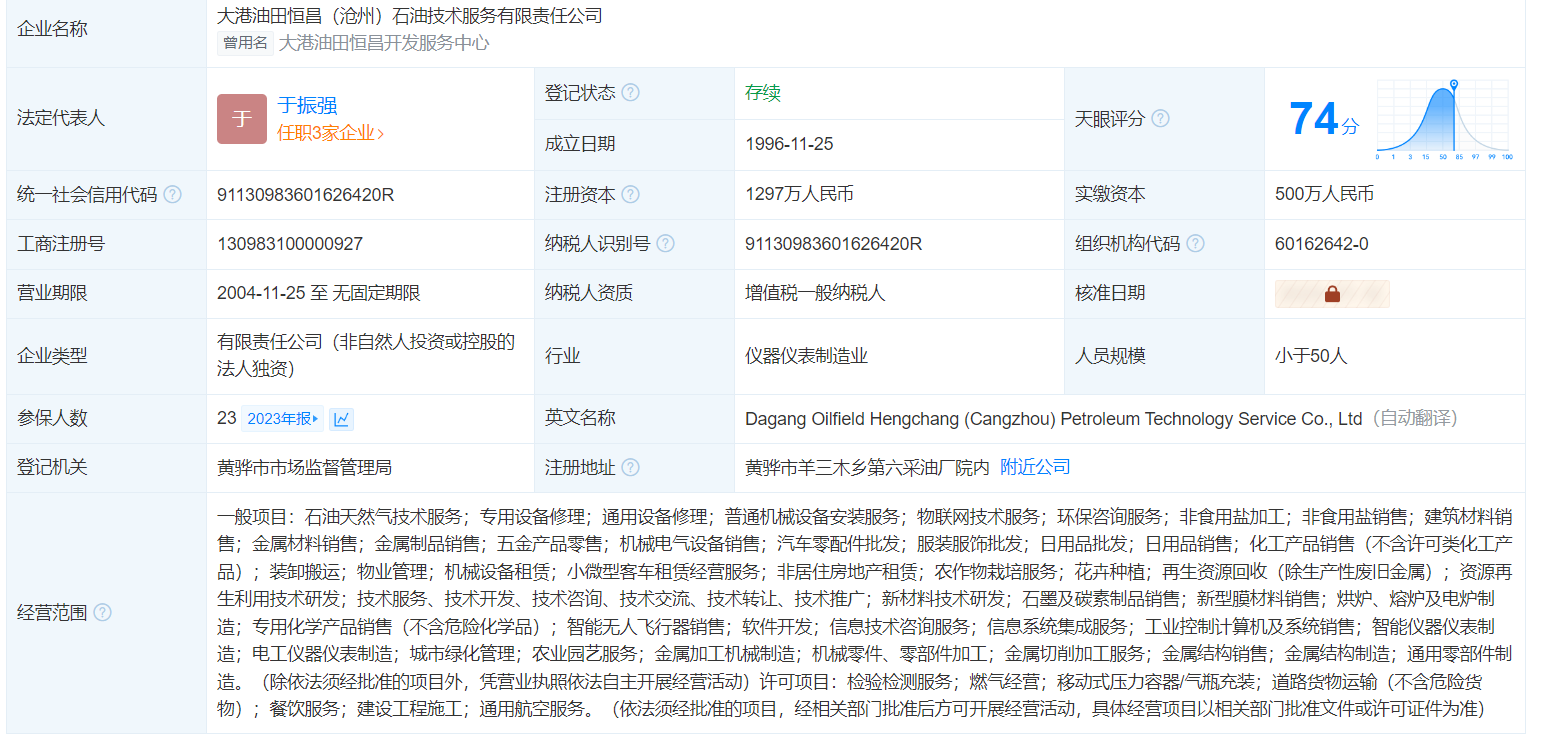Click the help icon next to 注册资本
This screenshot has width=1542, height=744.
tap(630, 194)
